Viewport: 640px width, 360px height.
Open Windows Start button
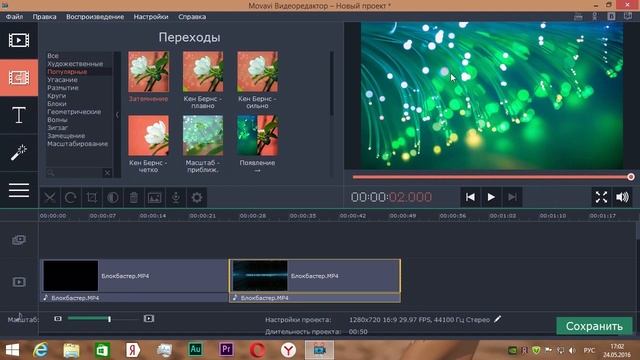[x=12, y=350]
